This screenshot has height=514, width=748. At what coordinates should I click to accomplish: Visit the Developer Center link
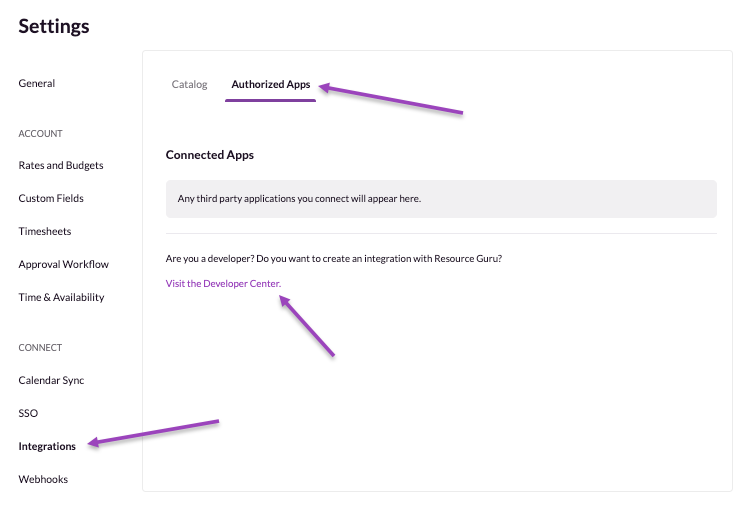(223, 284)
